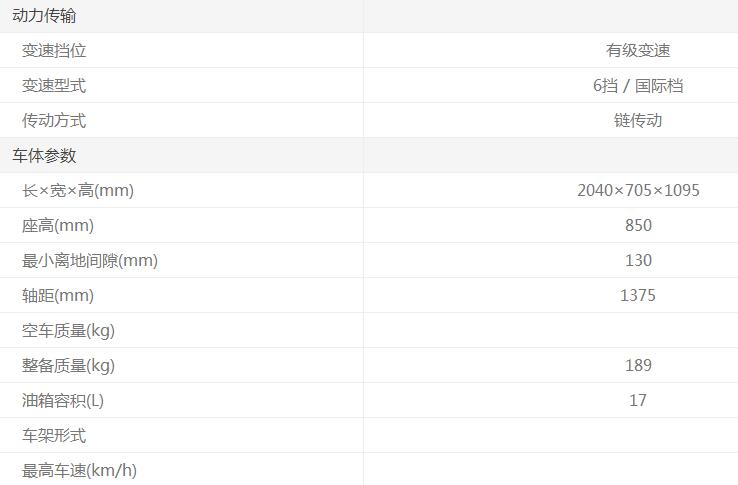Screen dimensions: 738x485
Task: Click the seat height value 850
Action: [638, 226]
